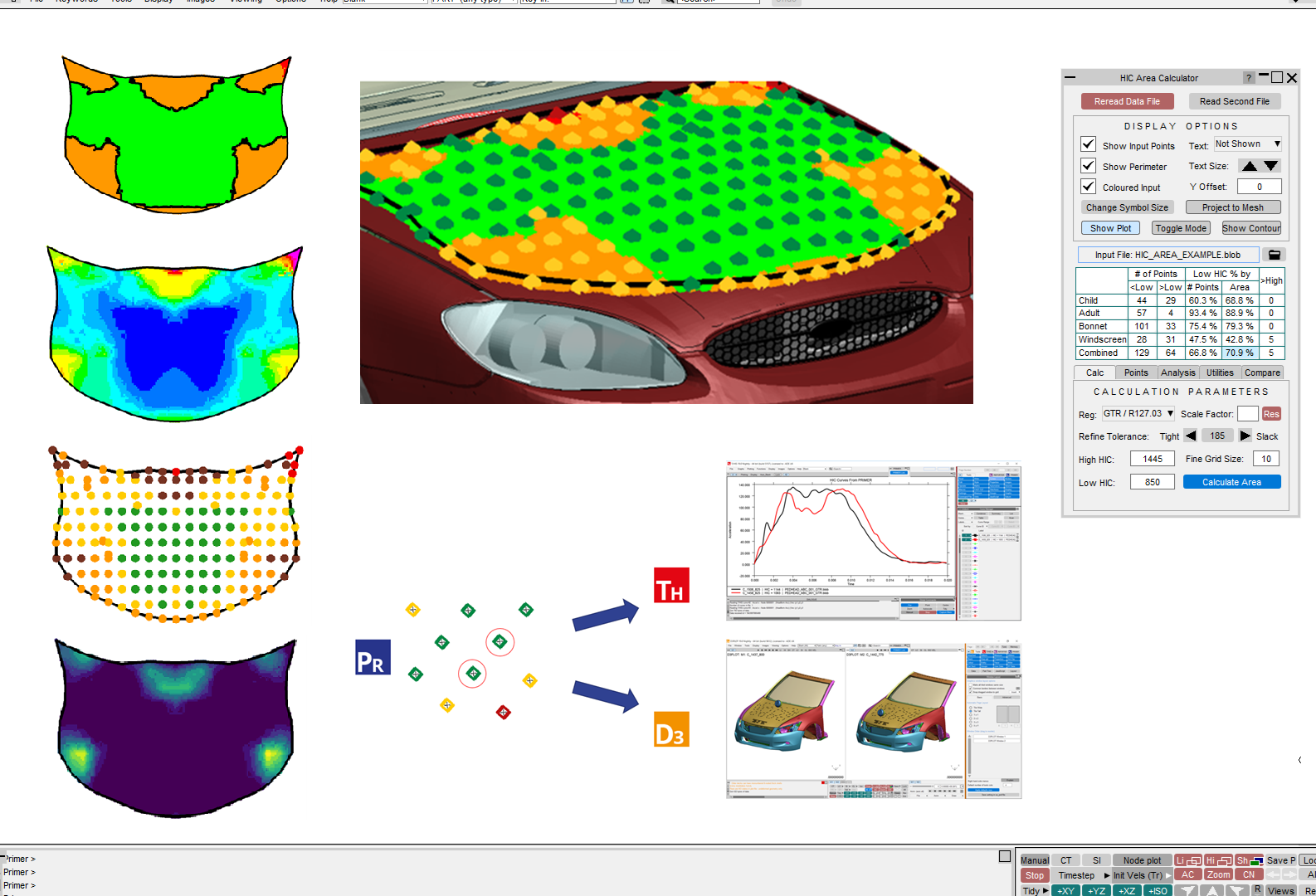Click the D3PLOT dual-view screenshot thumbnail

click(874, 718)
